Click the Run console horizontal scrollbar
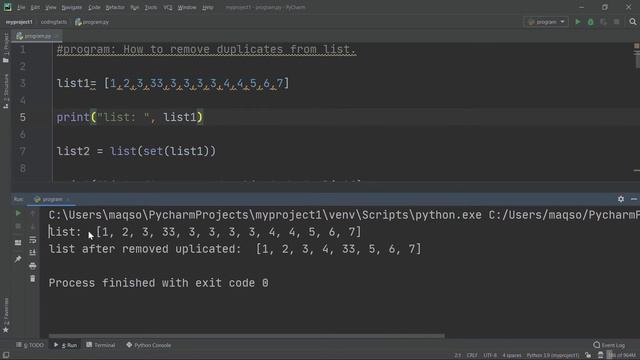The height and width of the screenshot is (360, 640). [247, 336]
